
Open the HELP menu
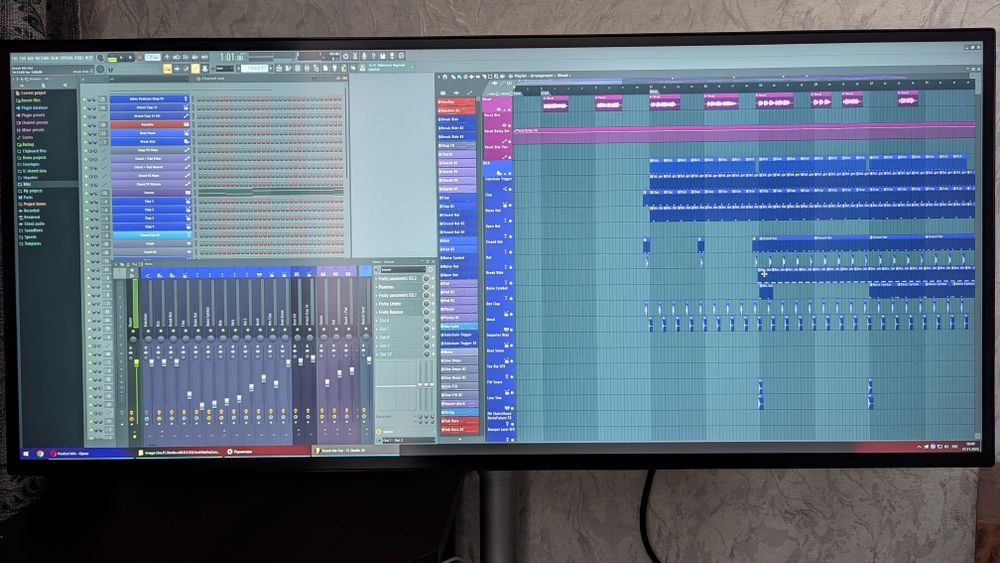coord(89,58)
